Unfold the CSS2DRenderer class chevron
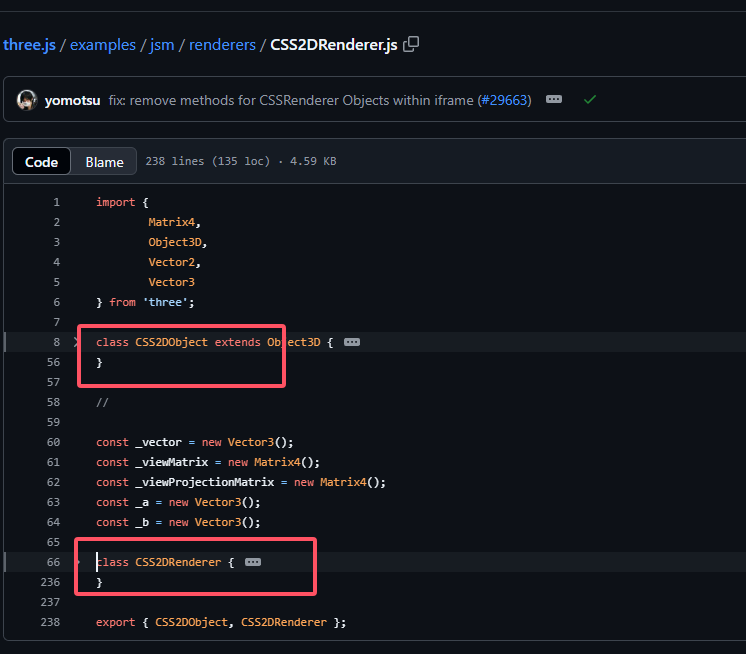This screenshot has height=654, width=746. point(78,562)
